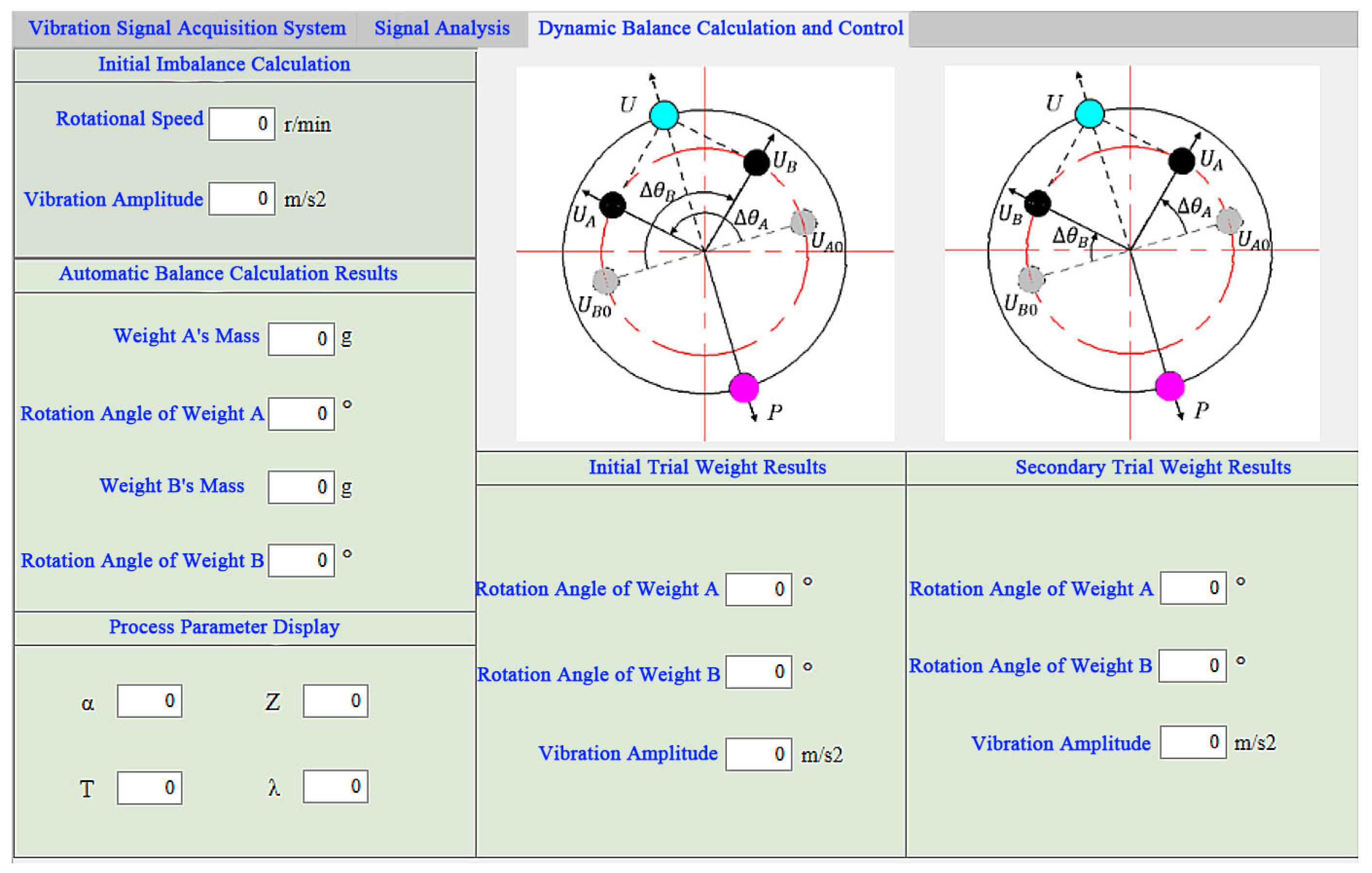Click the lambda parameter field
1372x873 pixels.
click(335, 787)
